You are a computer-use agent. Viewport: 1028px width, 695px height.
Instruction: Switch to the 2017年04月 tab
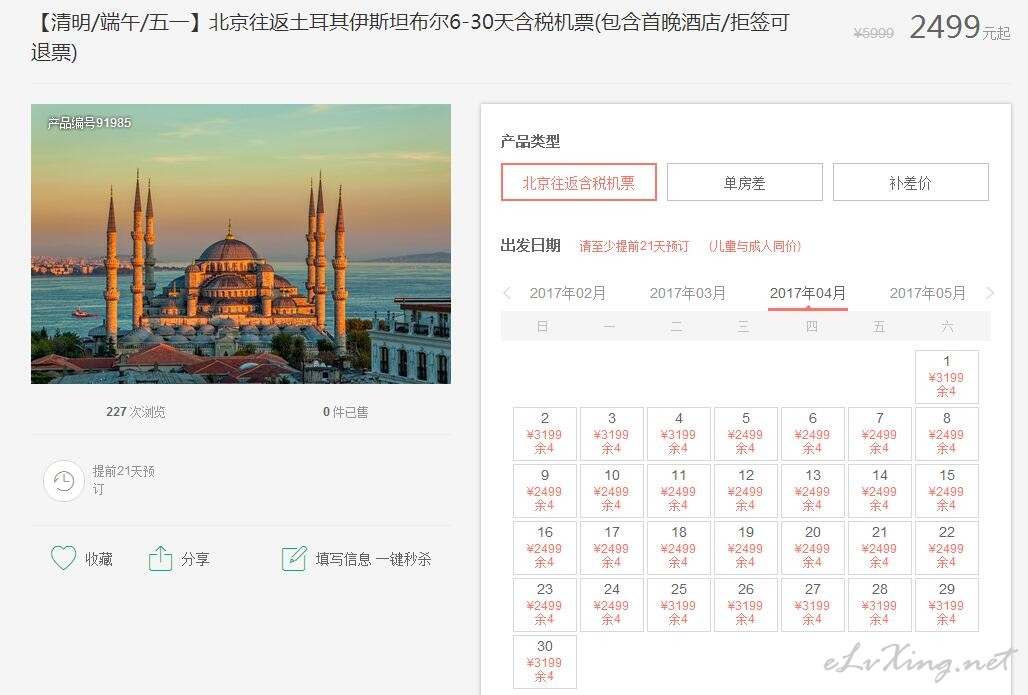(808, 293)
